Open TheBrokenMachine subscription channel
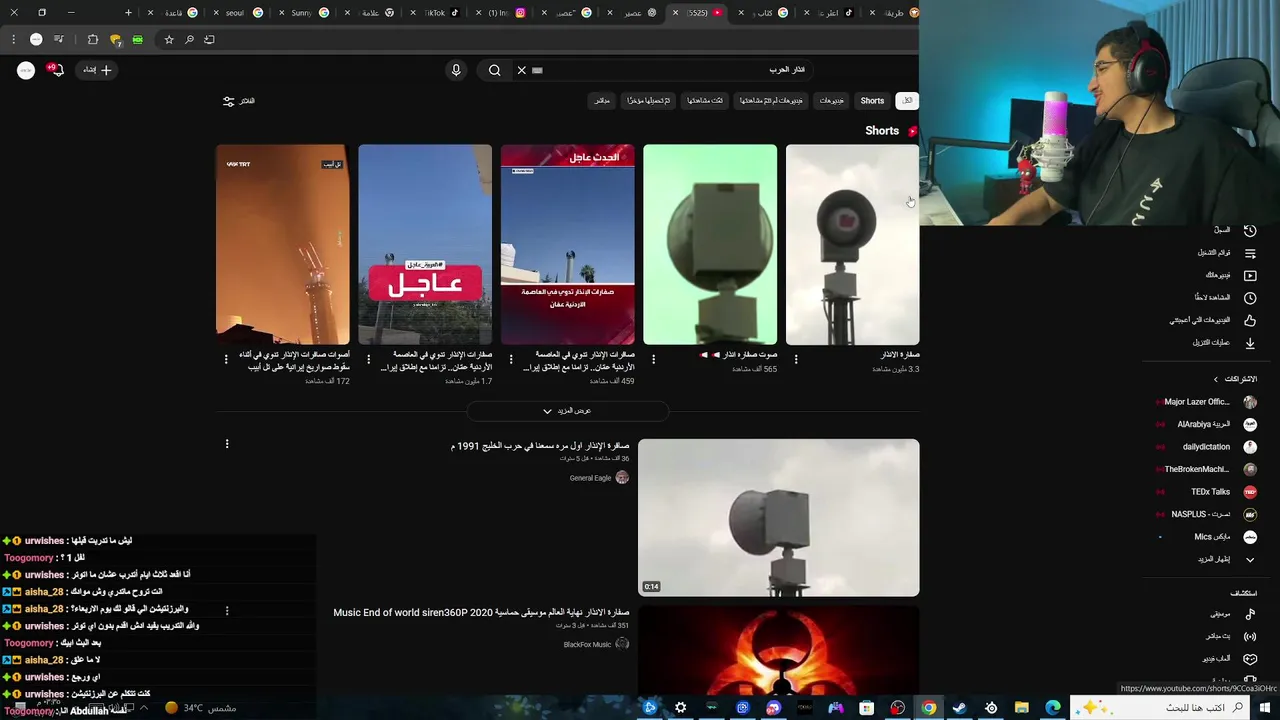1280x720 pixels. (x=1206, y=469)
